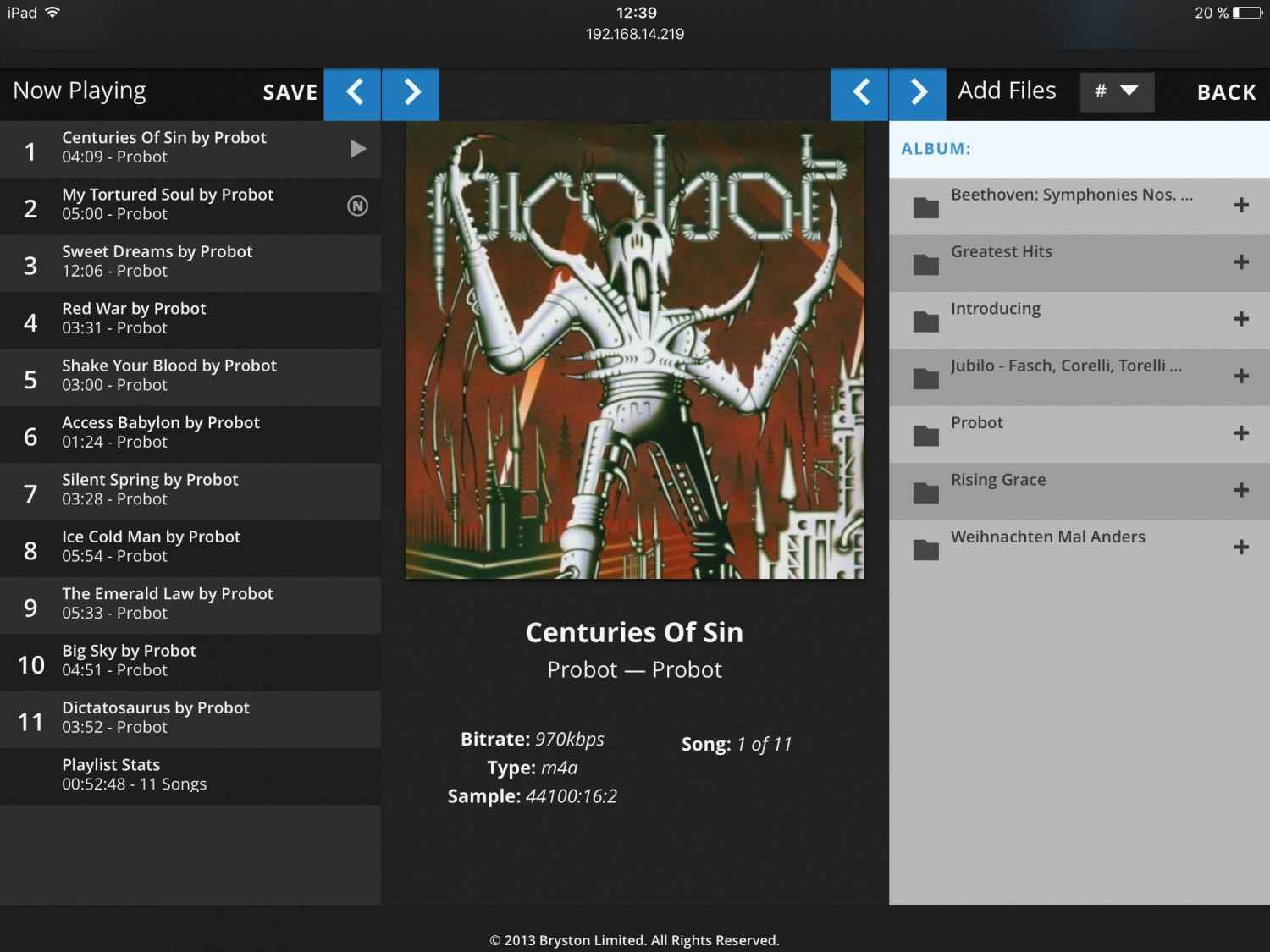Select track 11 Dictatosaurus
Screen dimensions: 1270x952
click(190, 719)
